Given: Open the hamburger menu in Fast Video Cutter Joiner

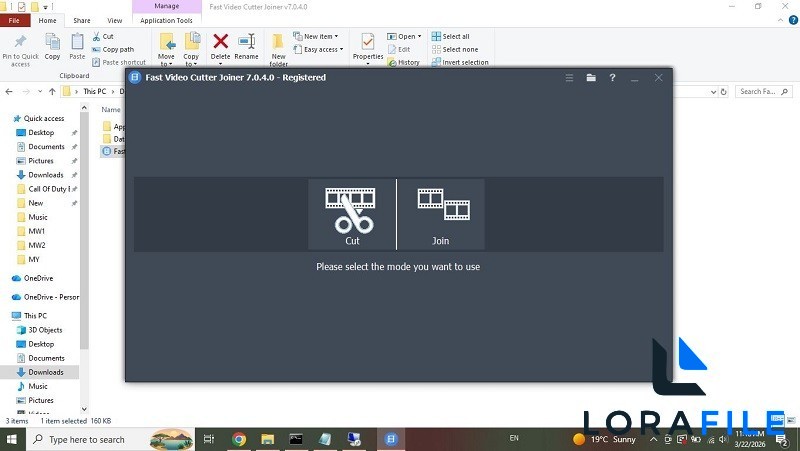Looking at the screenshot, I should [x=569, y=78].
